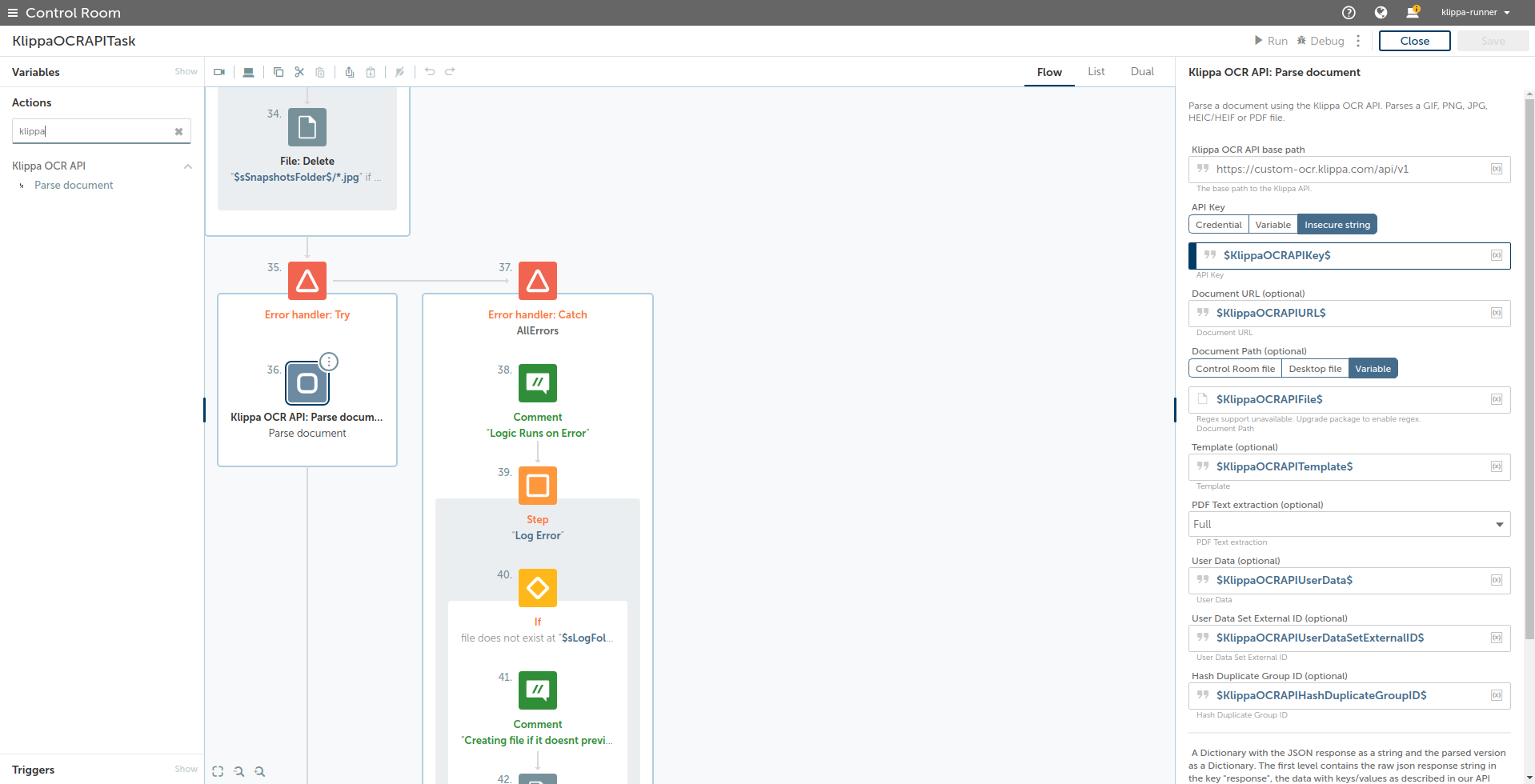Collapse the left panel with its edge handle
1535x784 pixels.
click(204, 410)
